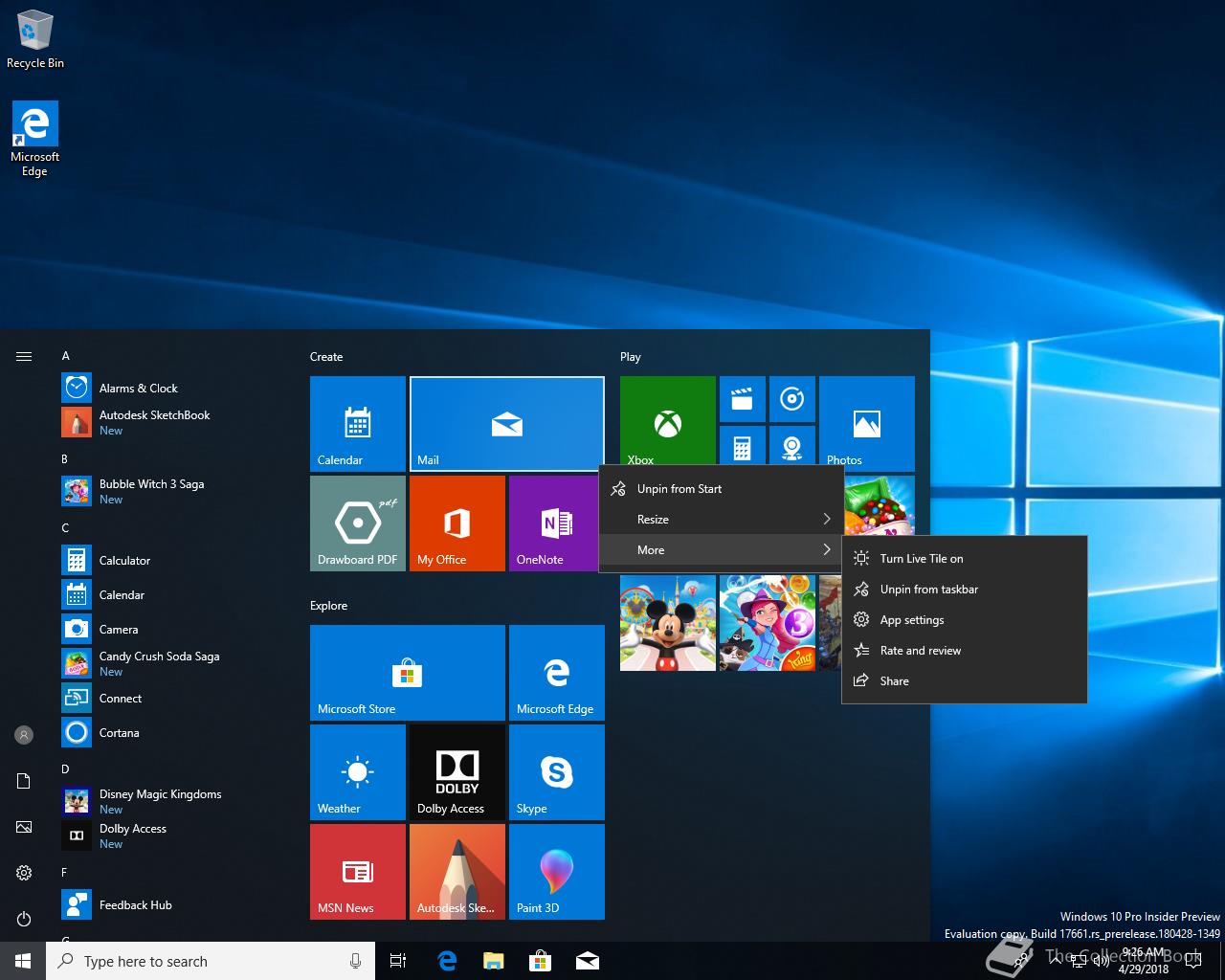
Task: Open the Paint 3D tile
Action: (x=556, y=871)
